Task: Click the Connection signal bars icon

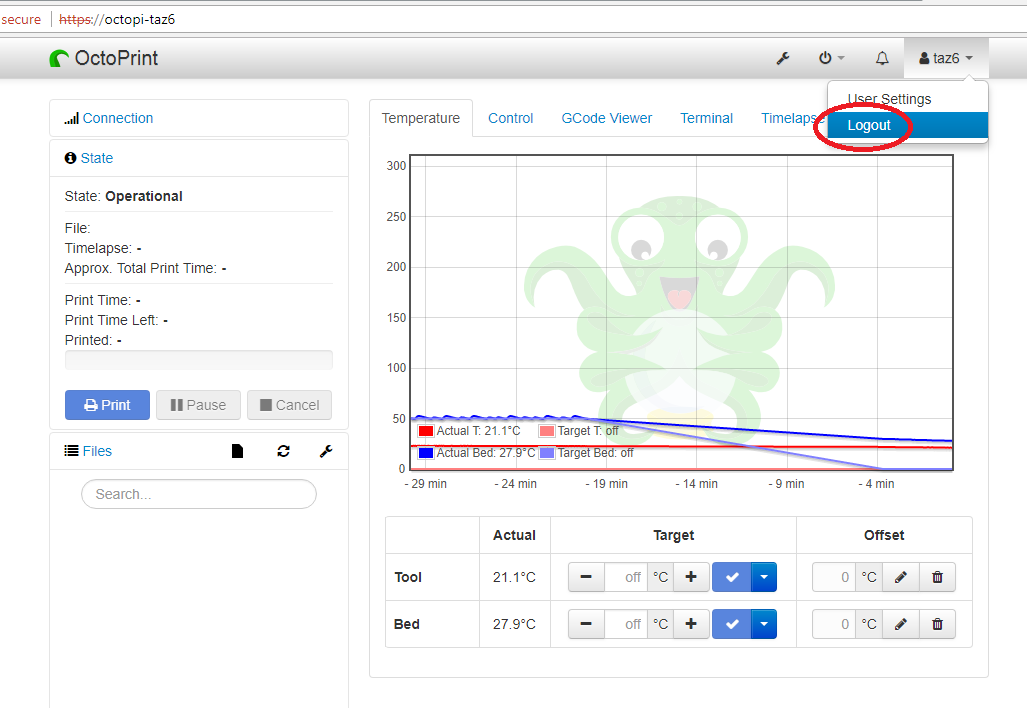Action: point(71,119)
